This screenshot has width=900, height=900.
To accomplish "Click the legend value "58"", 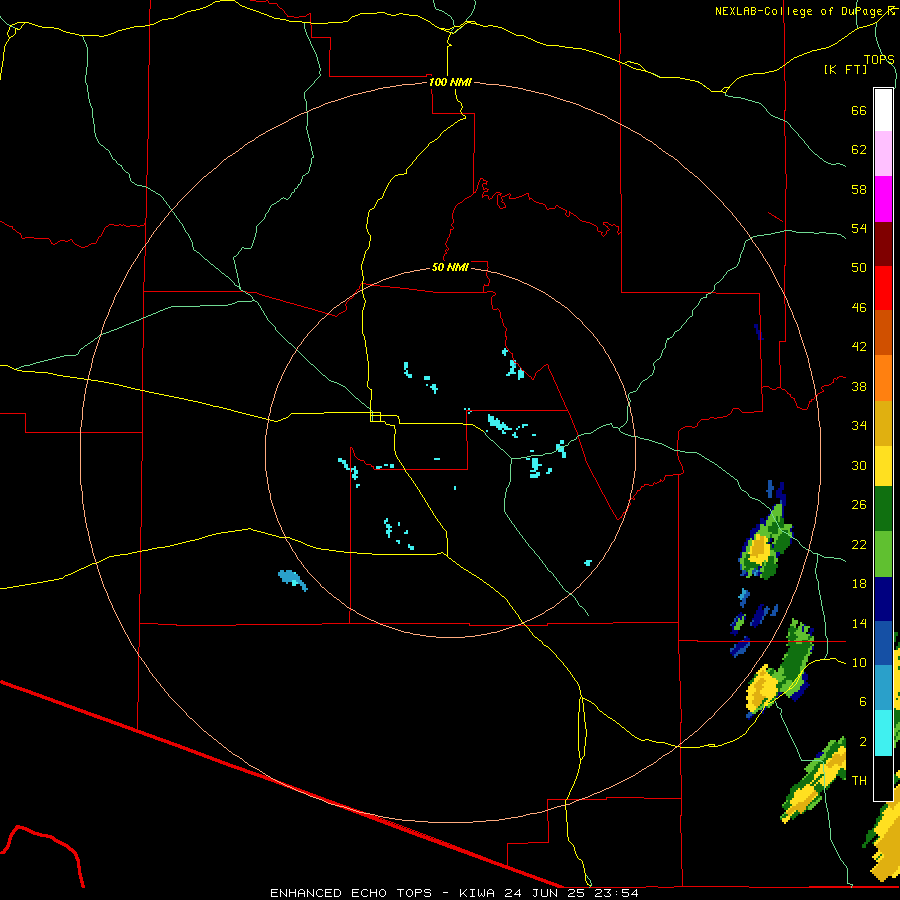I will point(859,189).
